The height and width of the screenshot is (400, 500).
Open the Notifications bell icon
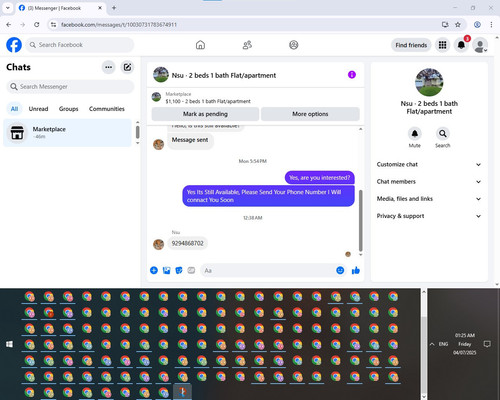point(461,45)
